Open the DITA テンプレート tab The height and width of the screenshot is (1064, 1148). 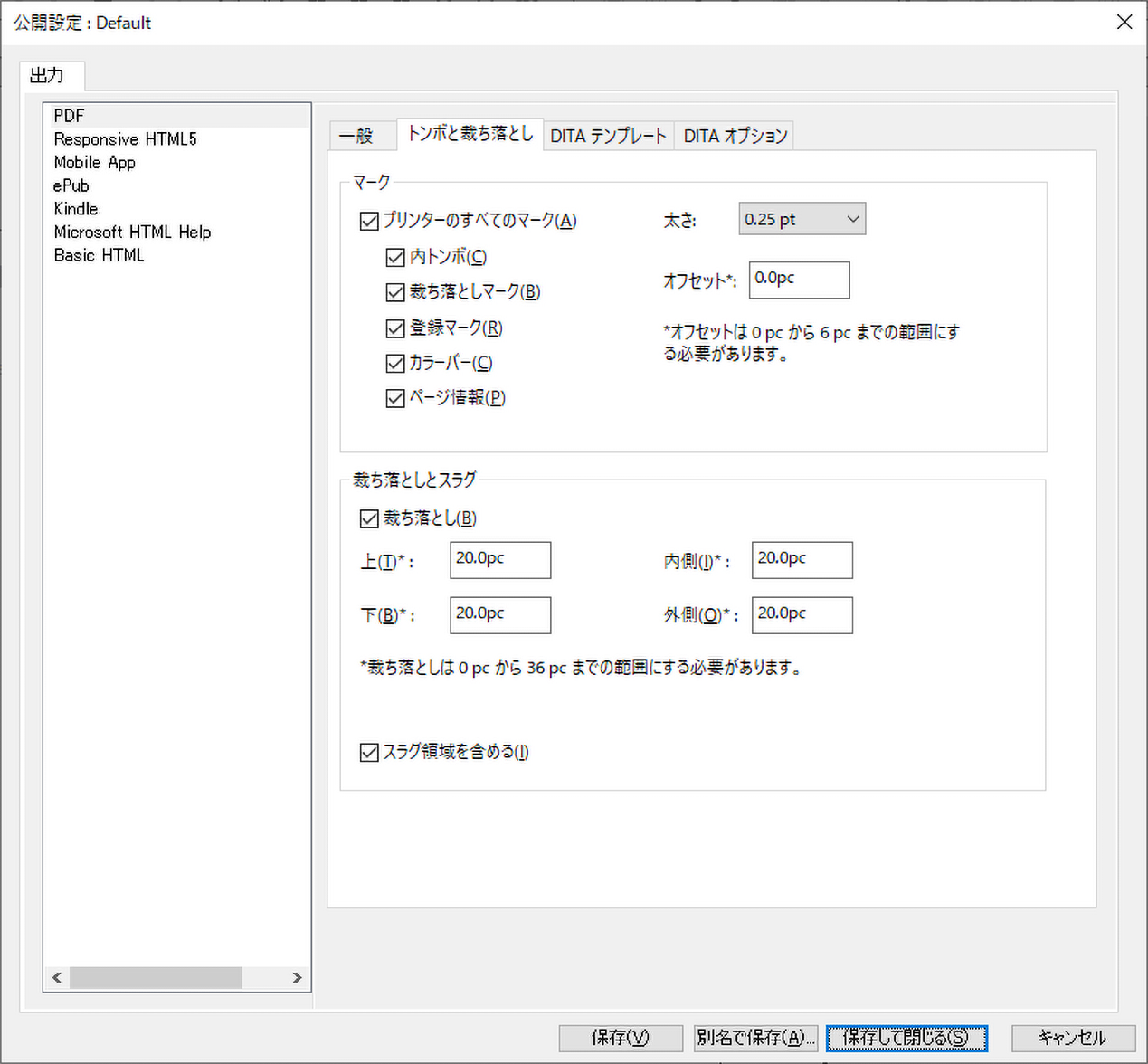point(608,136)
